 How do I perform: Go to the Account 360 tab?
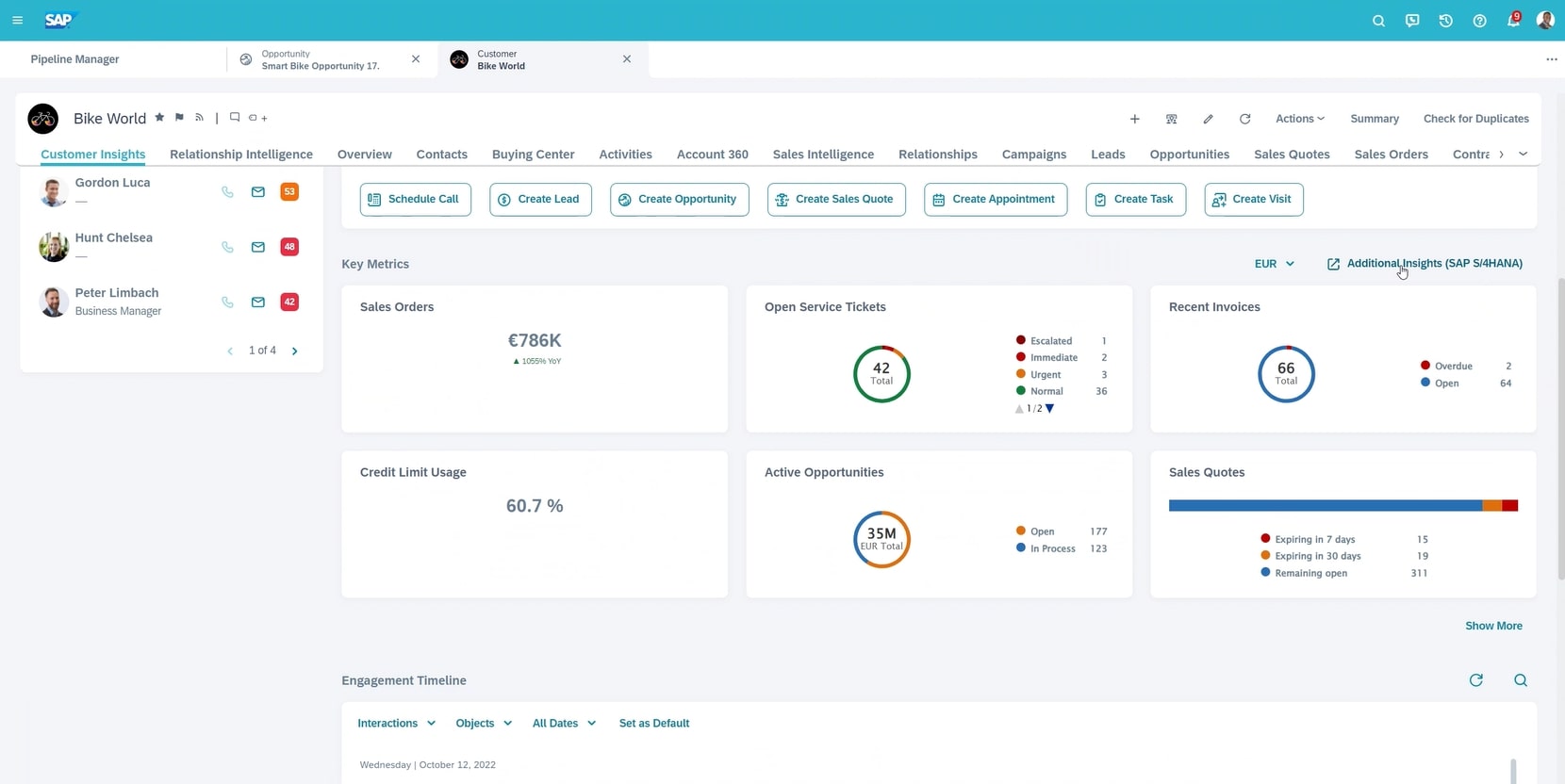coord(713,155)
